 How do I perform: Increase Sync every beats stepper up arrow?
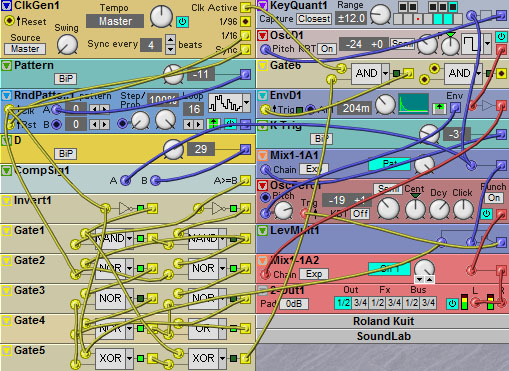[170, 39]
